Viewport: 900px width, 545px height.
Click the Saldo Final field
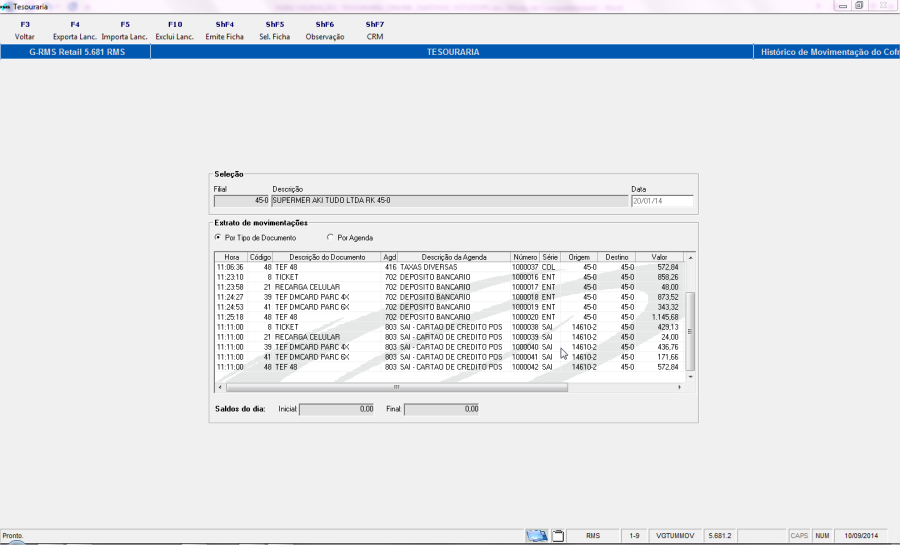click(441, 409)
